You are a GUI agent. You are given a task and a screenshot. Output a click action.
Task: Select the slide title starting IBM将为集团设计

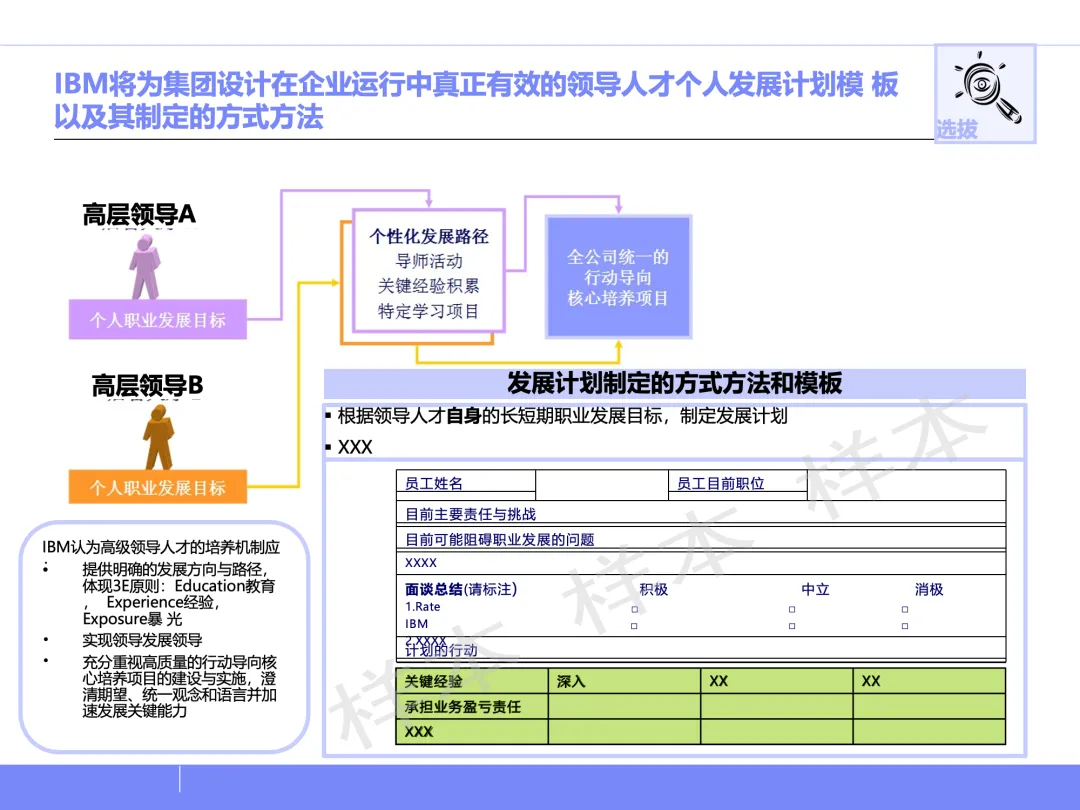coord(476,100)
